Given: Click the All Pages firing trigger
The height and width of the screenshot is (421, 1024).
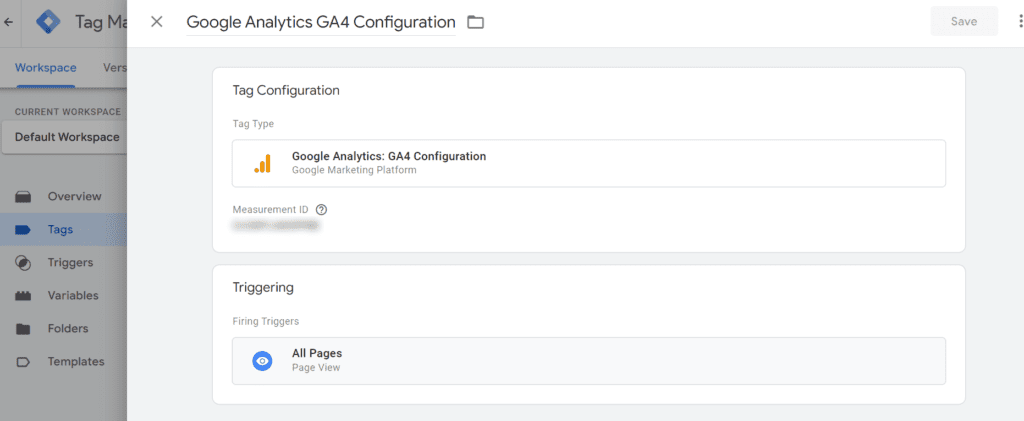Looking at the screenshot, I should point(588,361).
